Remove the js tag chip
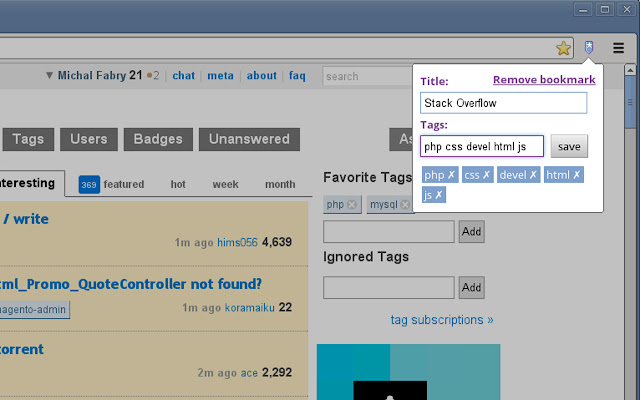The width and height of the screenshot is (640, 400). pos(438,195)
